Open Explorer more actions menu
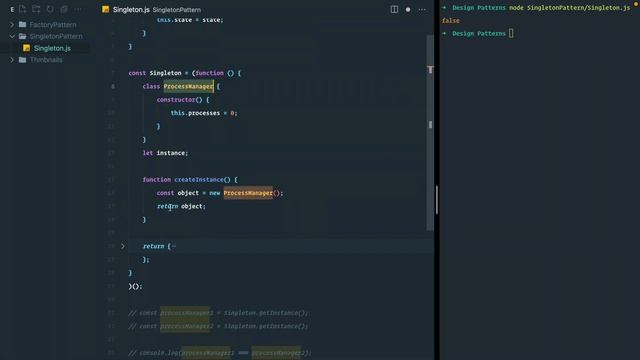 pos(78,9)
